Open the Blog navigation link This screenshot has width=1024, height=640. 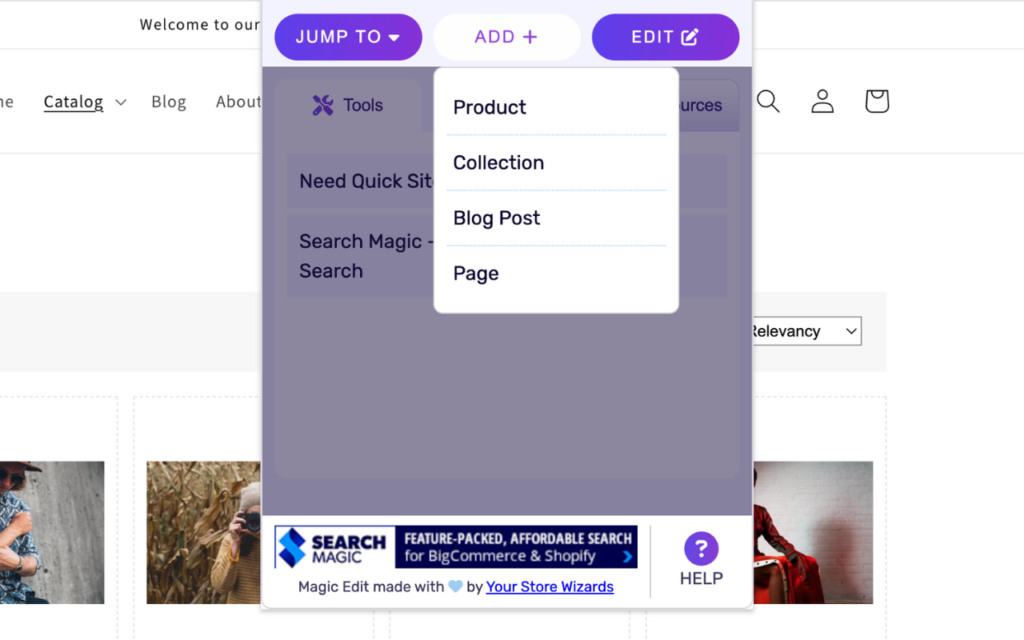pyautogui.click(x=168, y=101)
